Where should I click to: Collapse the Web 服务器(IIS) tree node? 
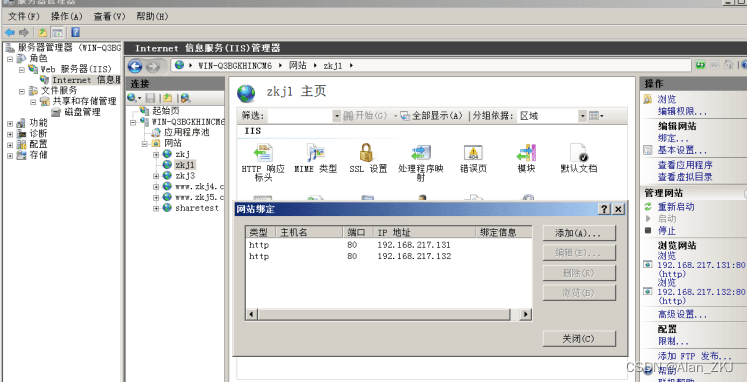pos(21,70)
